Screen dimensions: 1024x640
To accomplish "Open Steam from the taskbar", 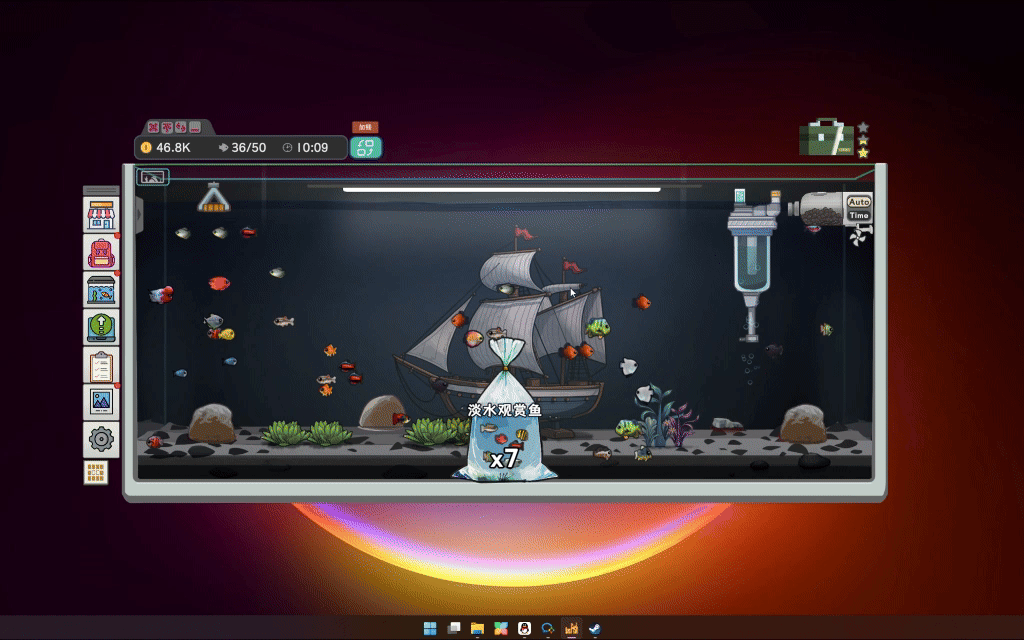I will pyautogui.click(x=595, y=628).
